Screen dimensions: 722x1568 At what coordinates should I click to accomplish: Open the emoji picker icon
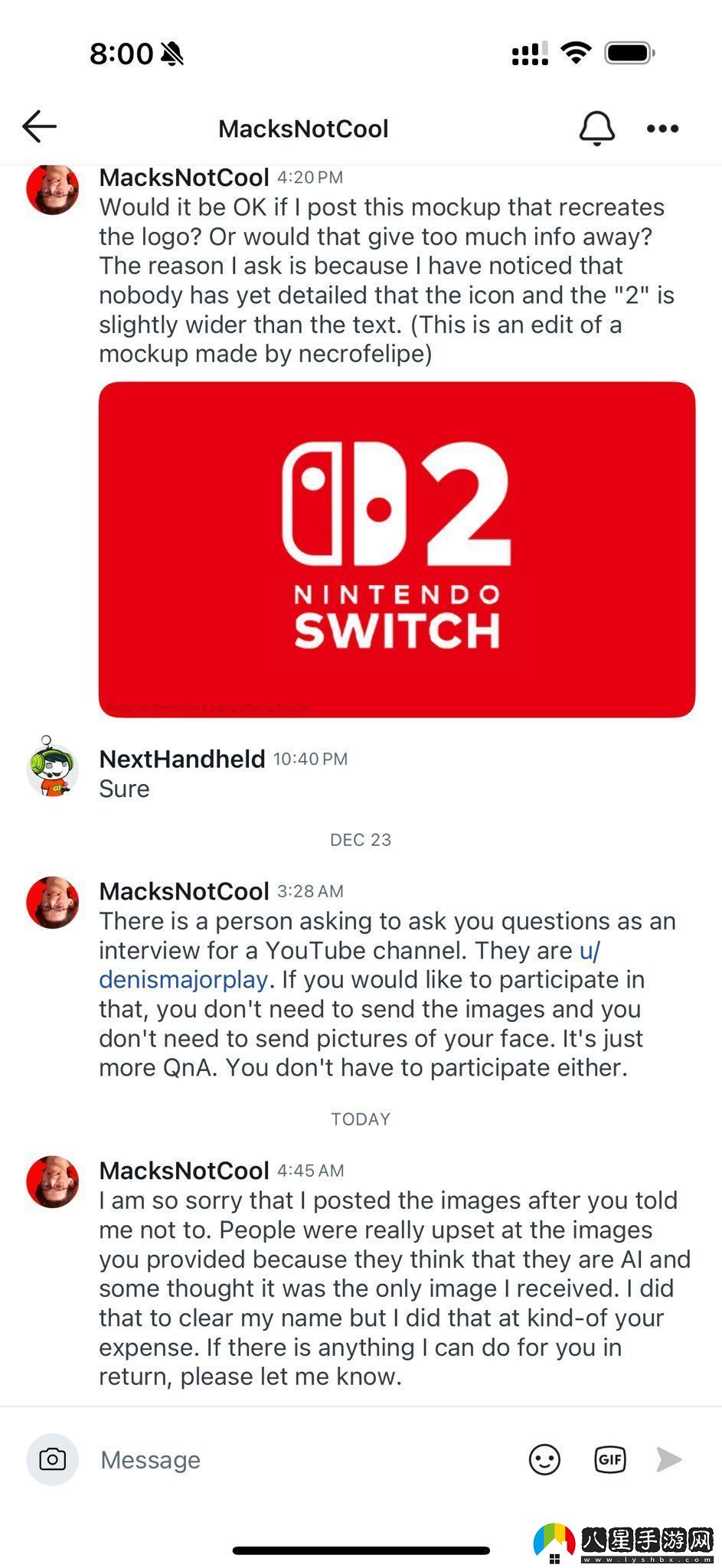point(544,1459)
